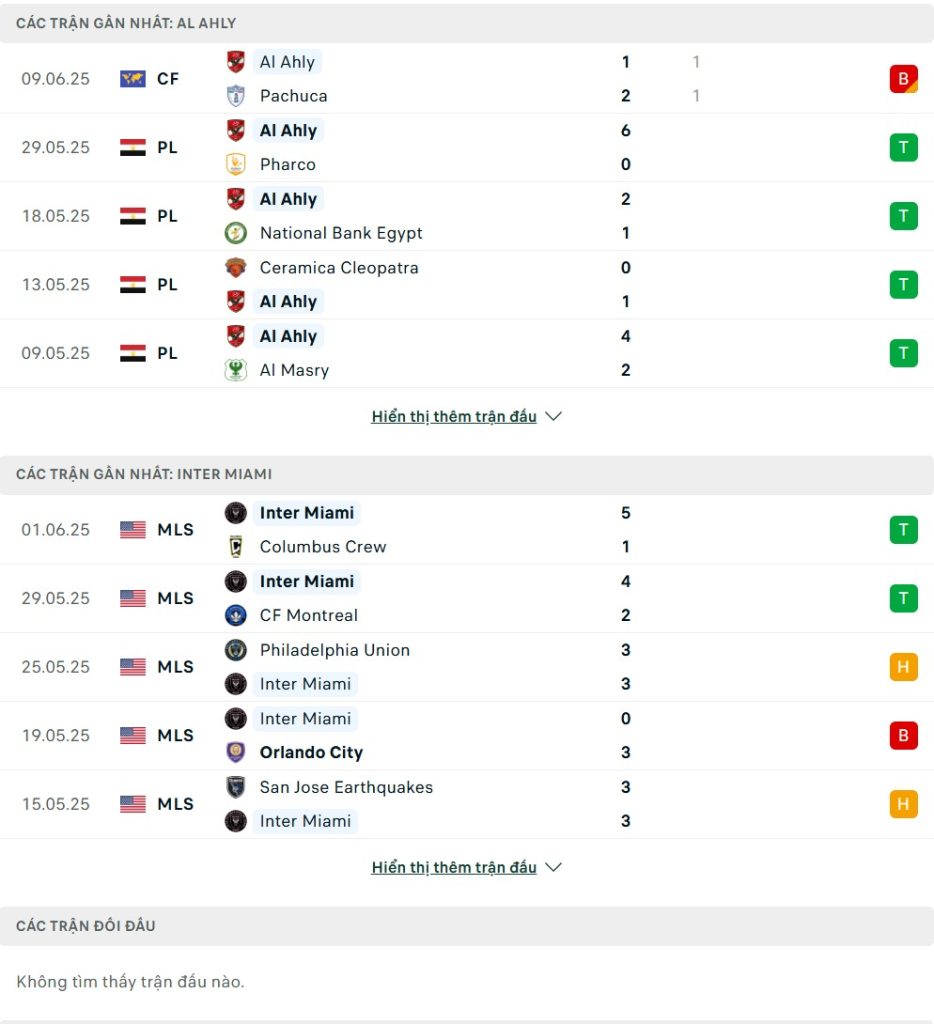934x1024 pixels.
Task: Open the 01.06.25 Inter Miami vs Columbus Crew row
Action: click(x=467, y=530)
